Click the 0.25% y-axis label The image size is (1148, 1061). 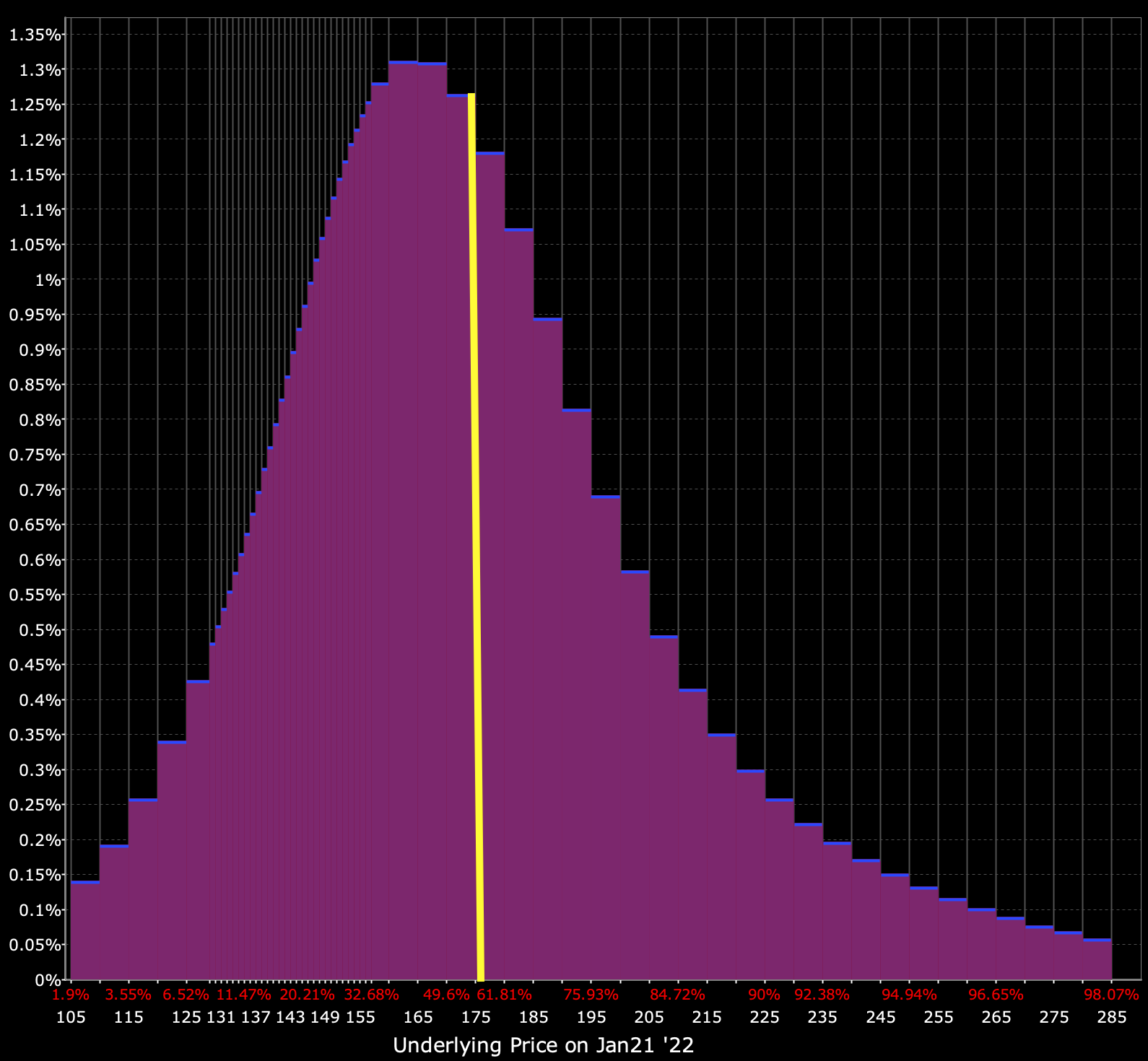pos(35,805)
